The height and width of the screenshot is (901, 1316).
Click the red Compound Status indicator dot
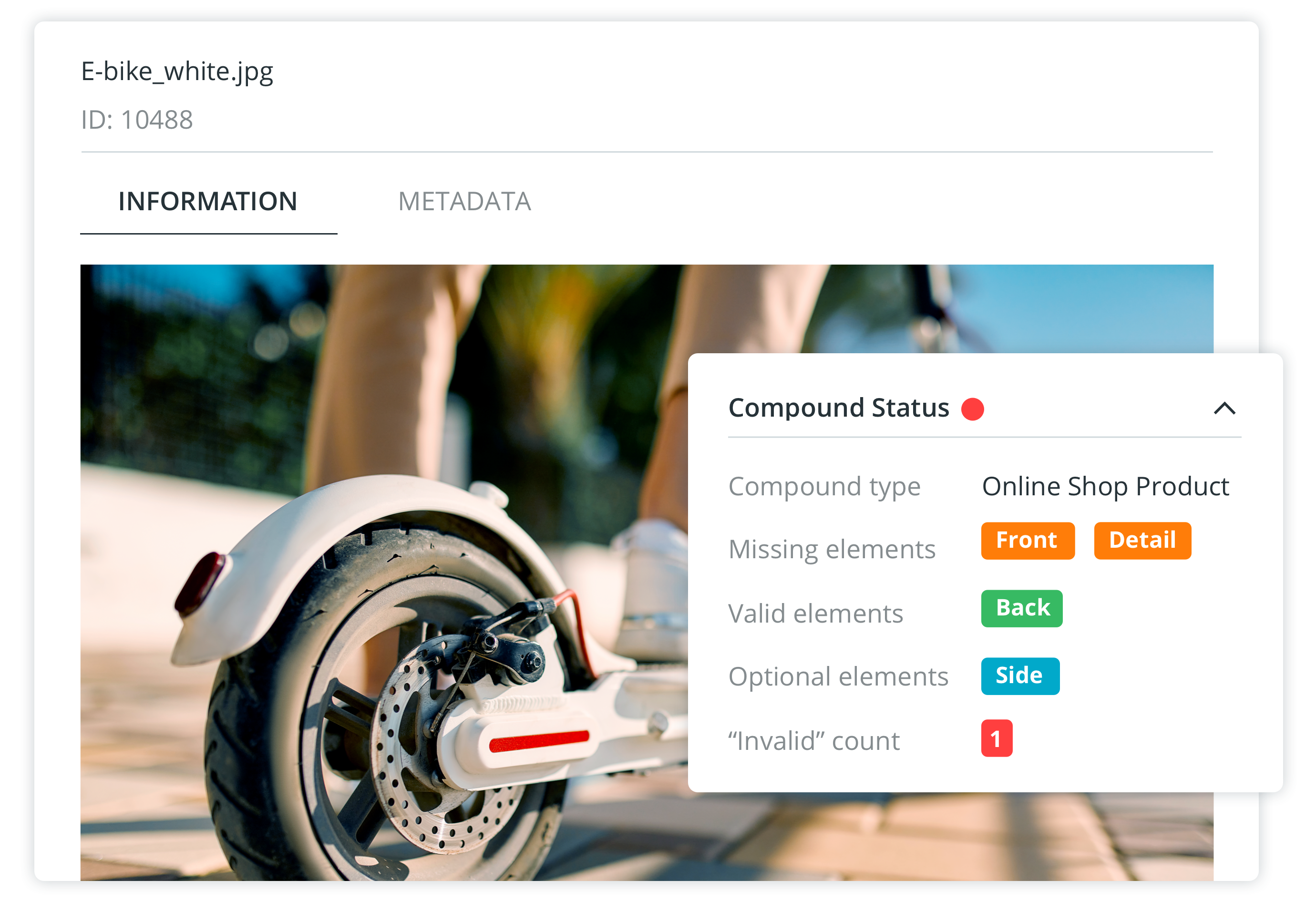point(972,409)
